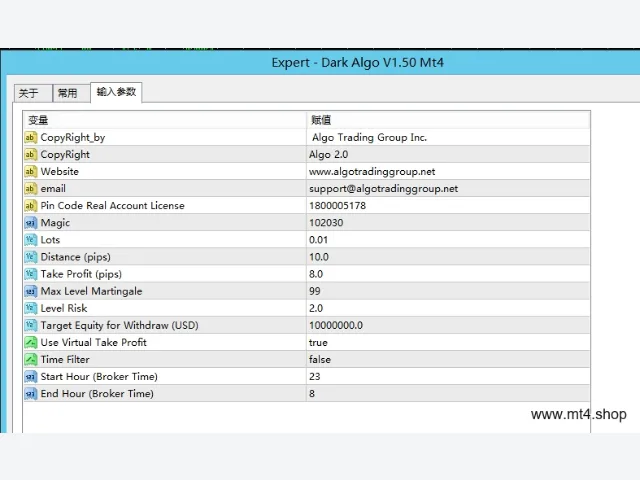The image size is (640, 480).
Task: Click the integer icon beside Start Hour
Action: (31, 377)
